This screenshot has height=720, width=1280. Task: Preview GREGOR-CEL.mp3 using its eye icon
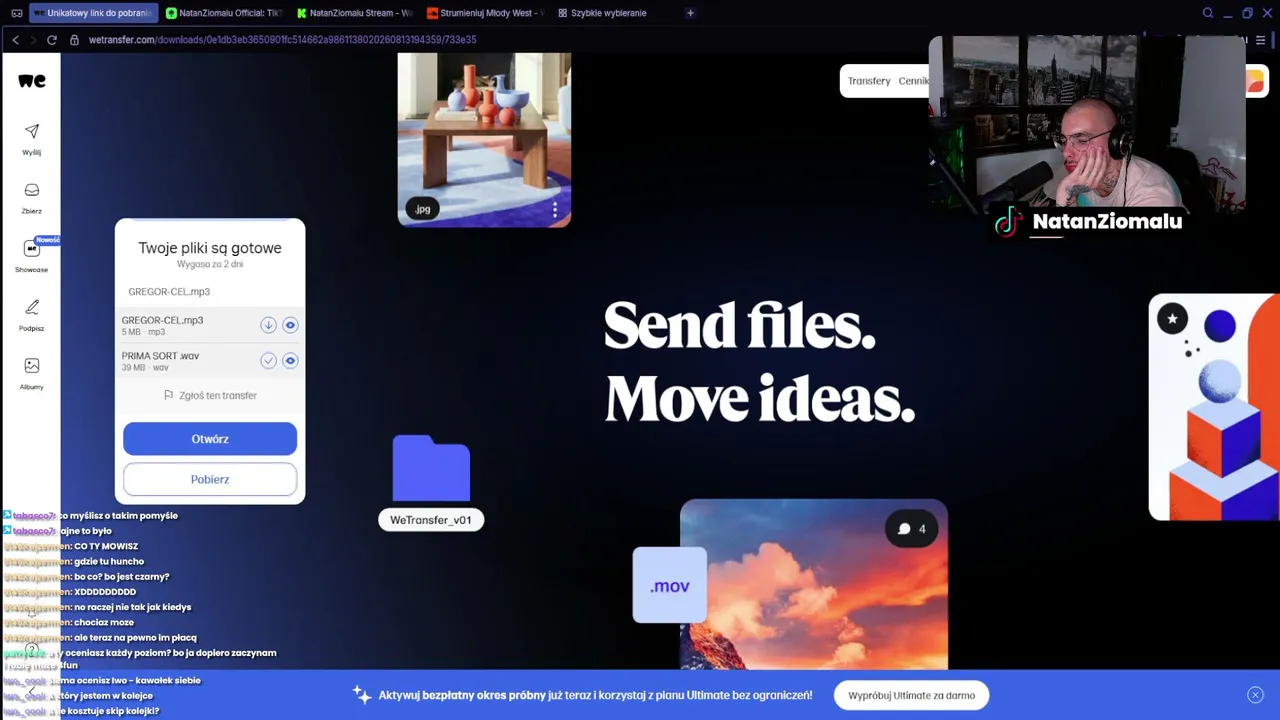click(290, 325)
